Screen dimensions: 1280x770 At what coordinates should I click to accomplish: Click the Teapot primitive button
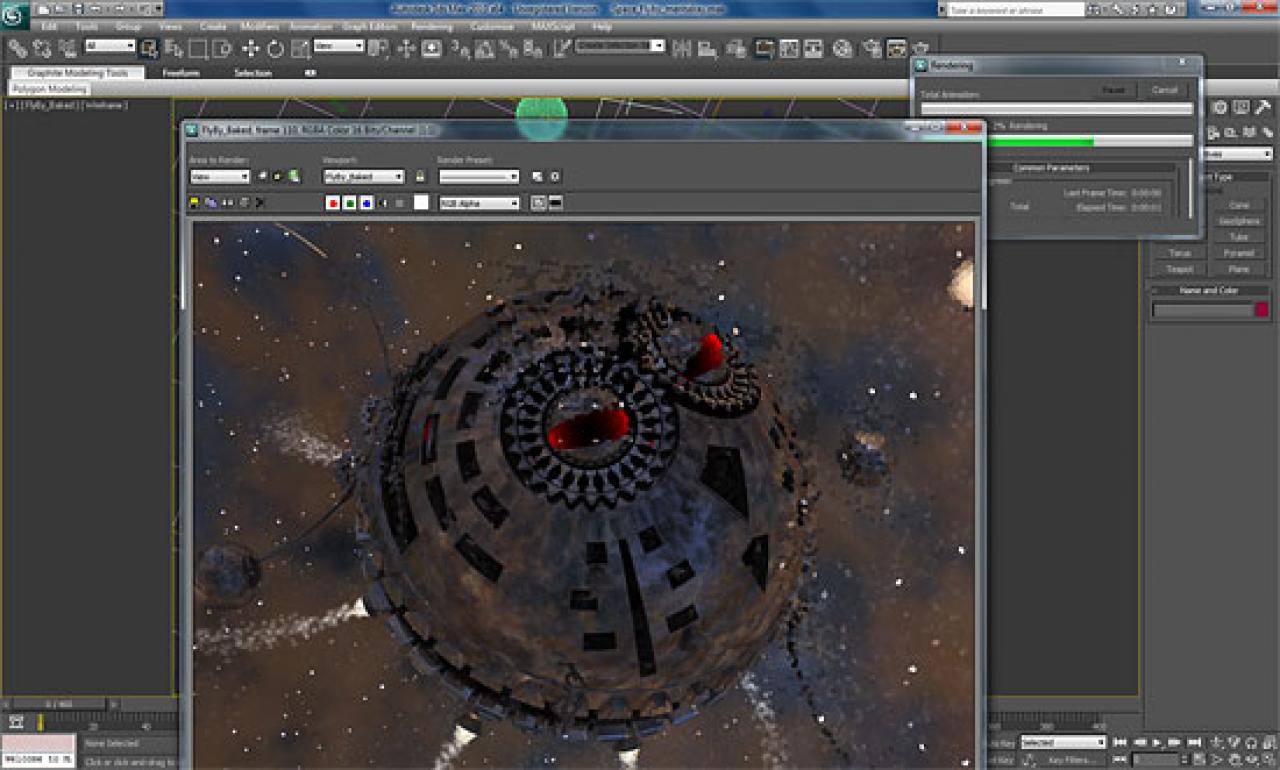click(1180, 269)
